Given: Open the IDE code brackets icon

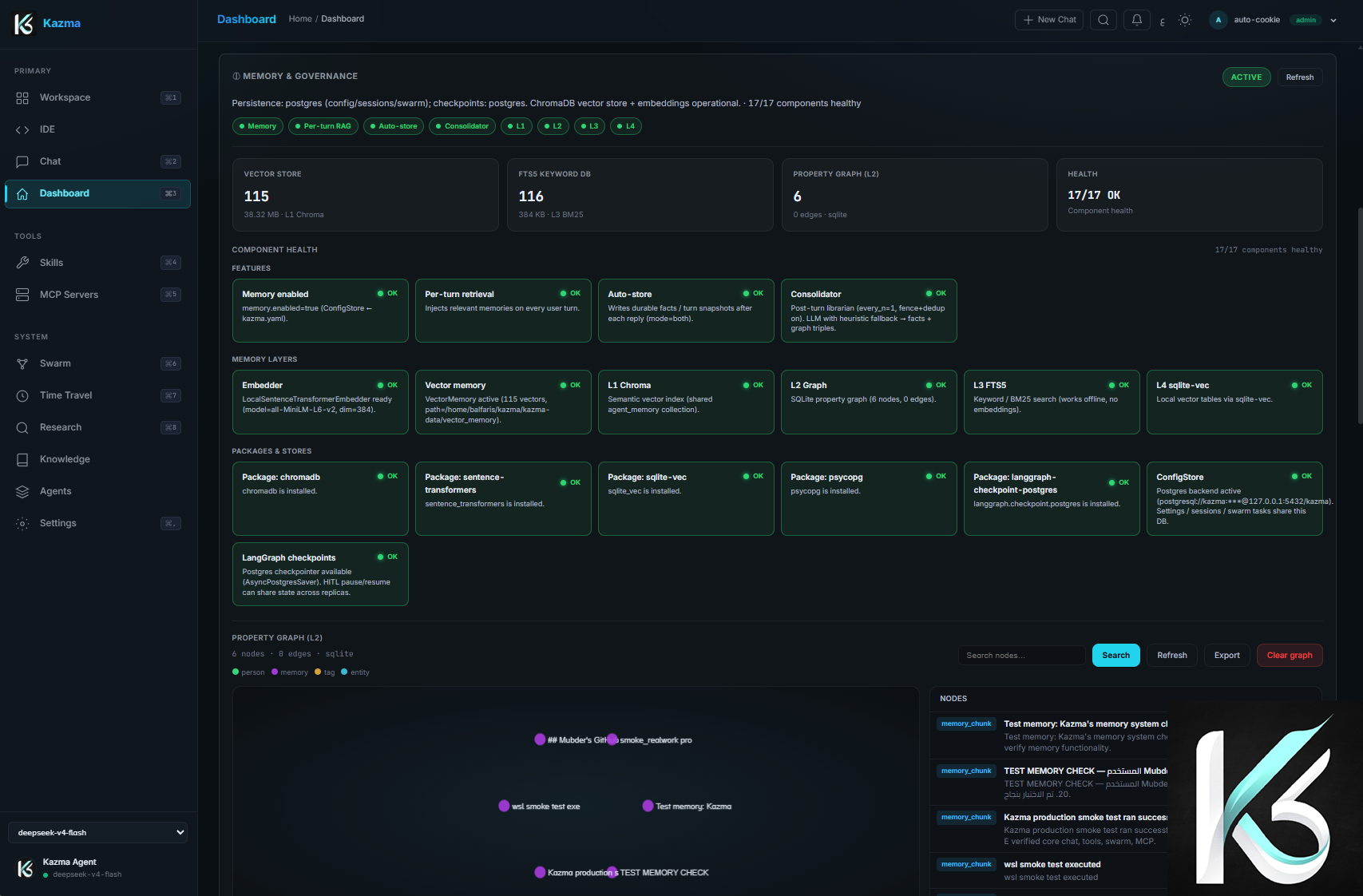Looking at the screenshot, I should (22, 129).
